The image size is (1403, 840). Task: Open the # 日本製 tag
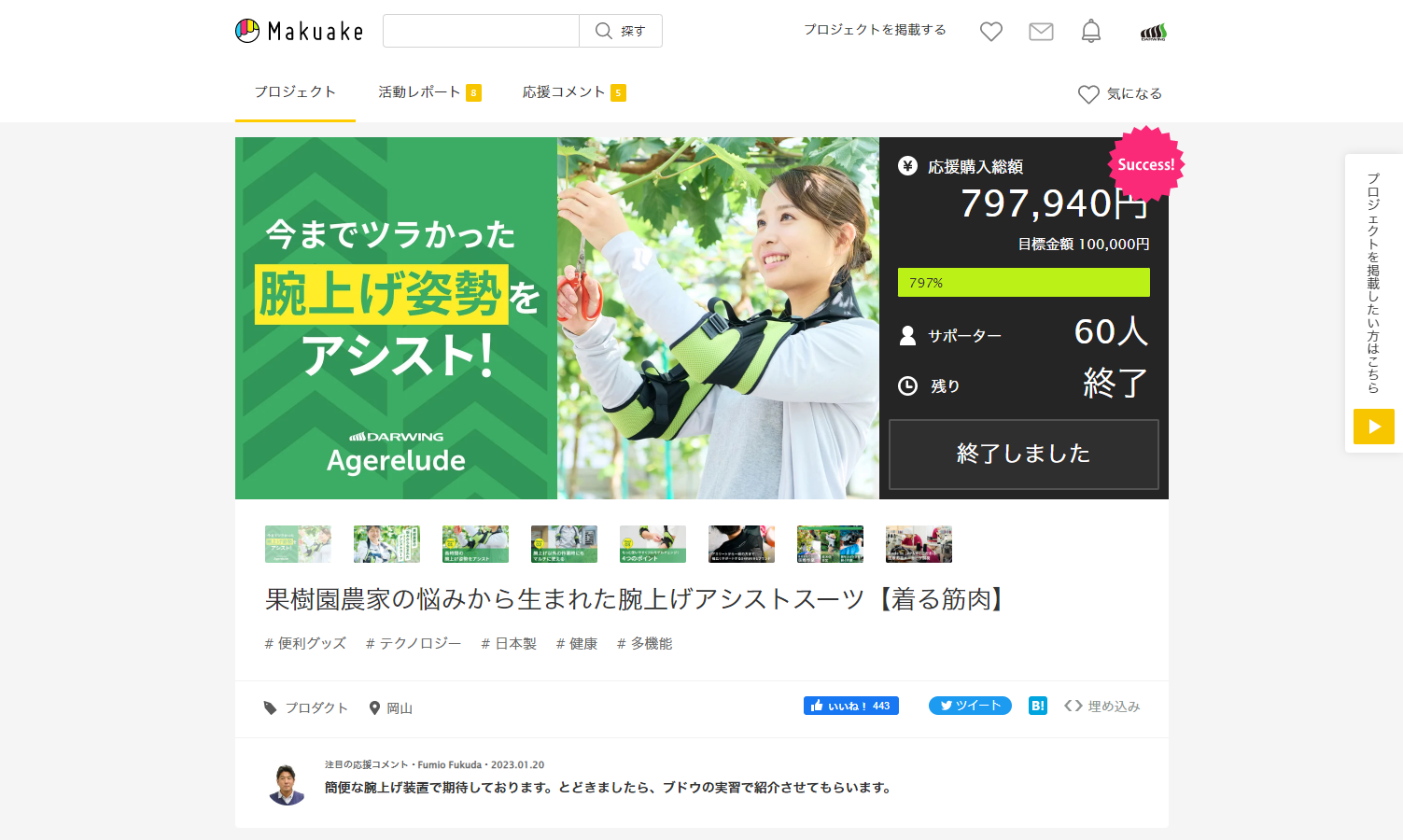coord(509,643)
